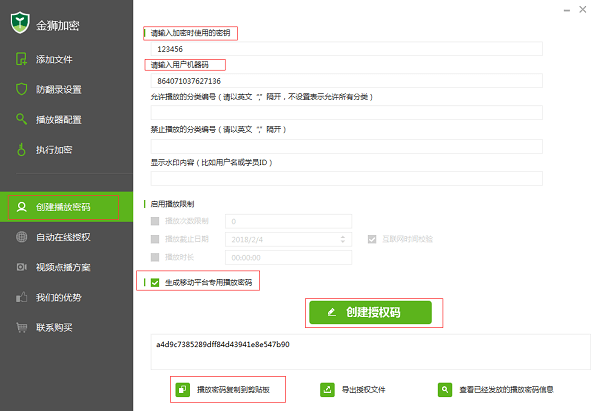This screenshot has width=600, height=411.
Task: Click 播放密码复制到剪贴板 label
Action: 233,390
